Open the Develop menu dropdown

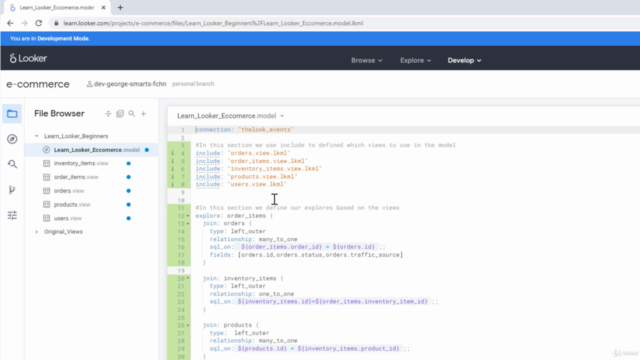click(x=464, y=60)
